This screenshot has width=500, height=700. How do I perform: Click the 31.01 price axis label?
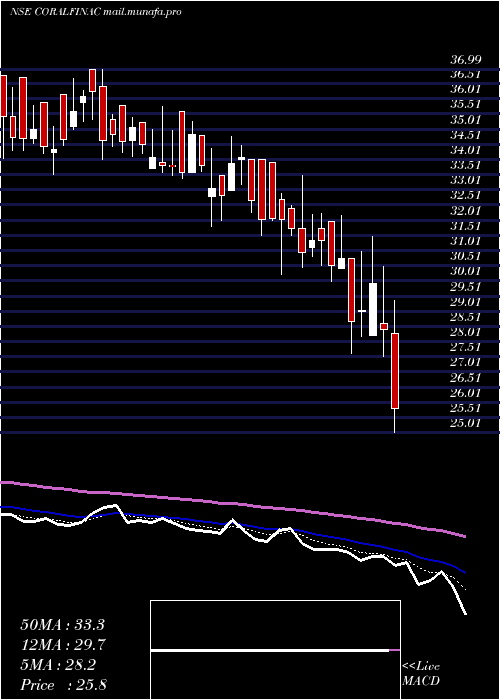pos(464,241)
